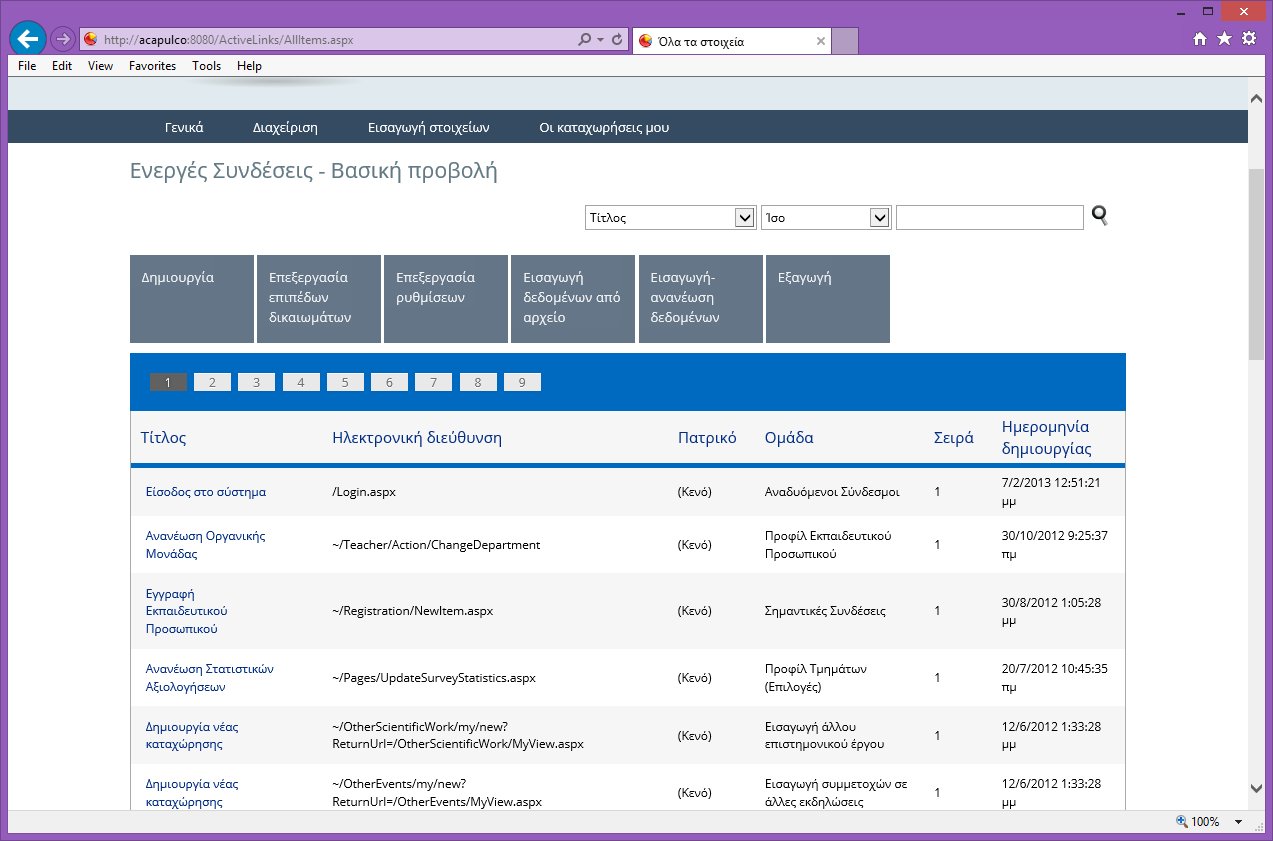Open the 'Διαχείριση' navigation item
Viewport: 1273px width, 841px height.
[x=285, y=127]
